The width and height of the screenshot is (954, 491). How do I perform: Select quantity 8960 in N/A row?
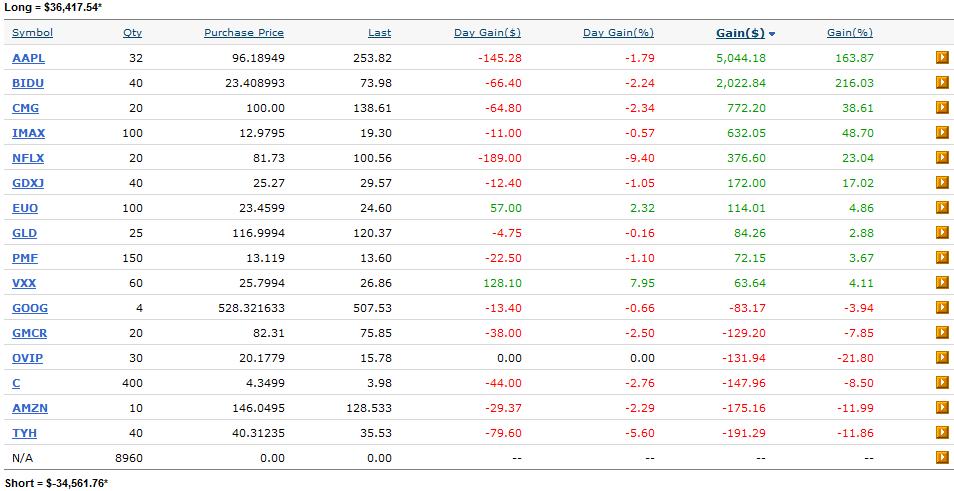pyautogui.click(x=128, y=458)
